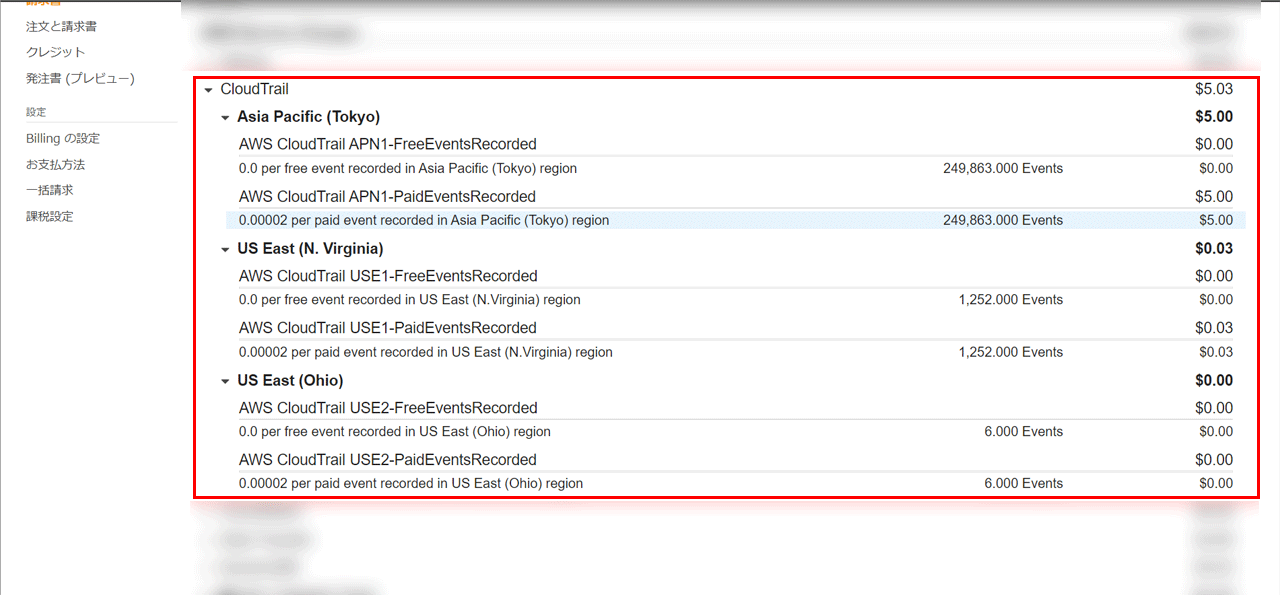Image resolution: width=1280 pixels, height=595 pixels.
Task: Click 6.000 Events in the Ohio free row
Action: [1024, 432]
